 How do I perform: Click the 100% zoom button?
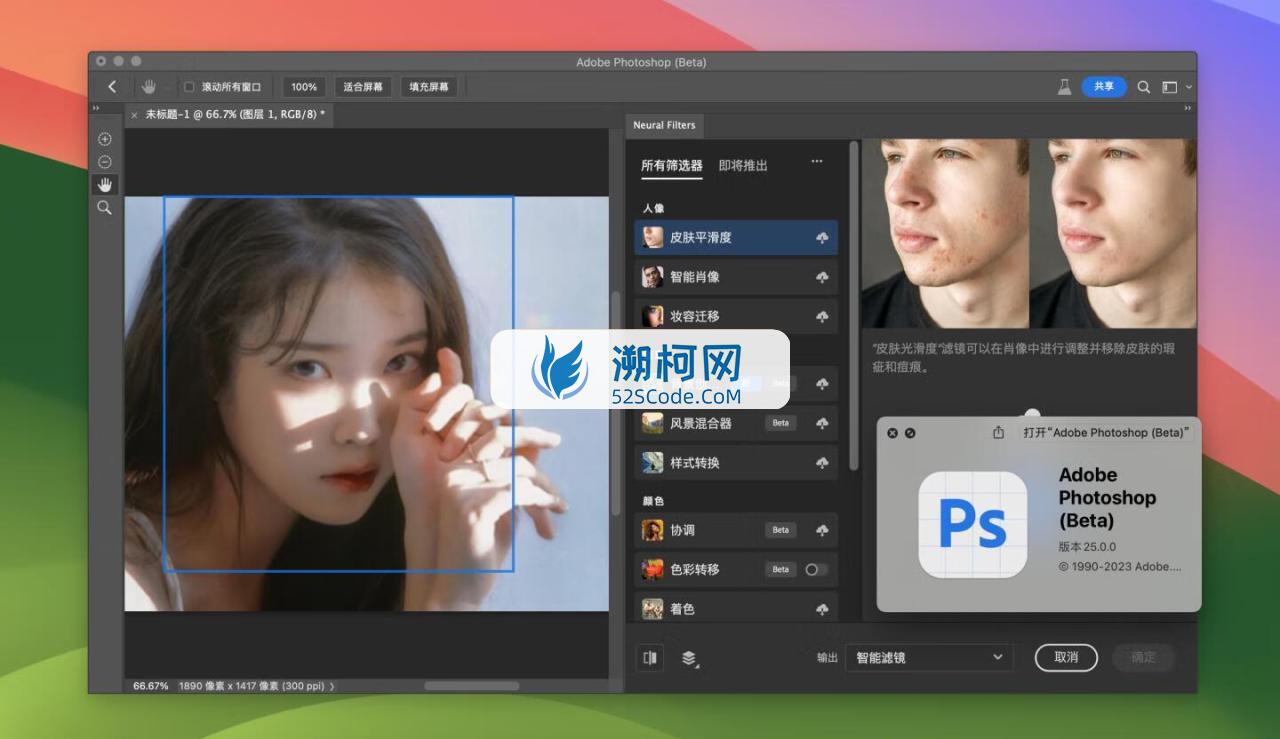pos(304,87)
